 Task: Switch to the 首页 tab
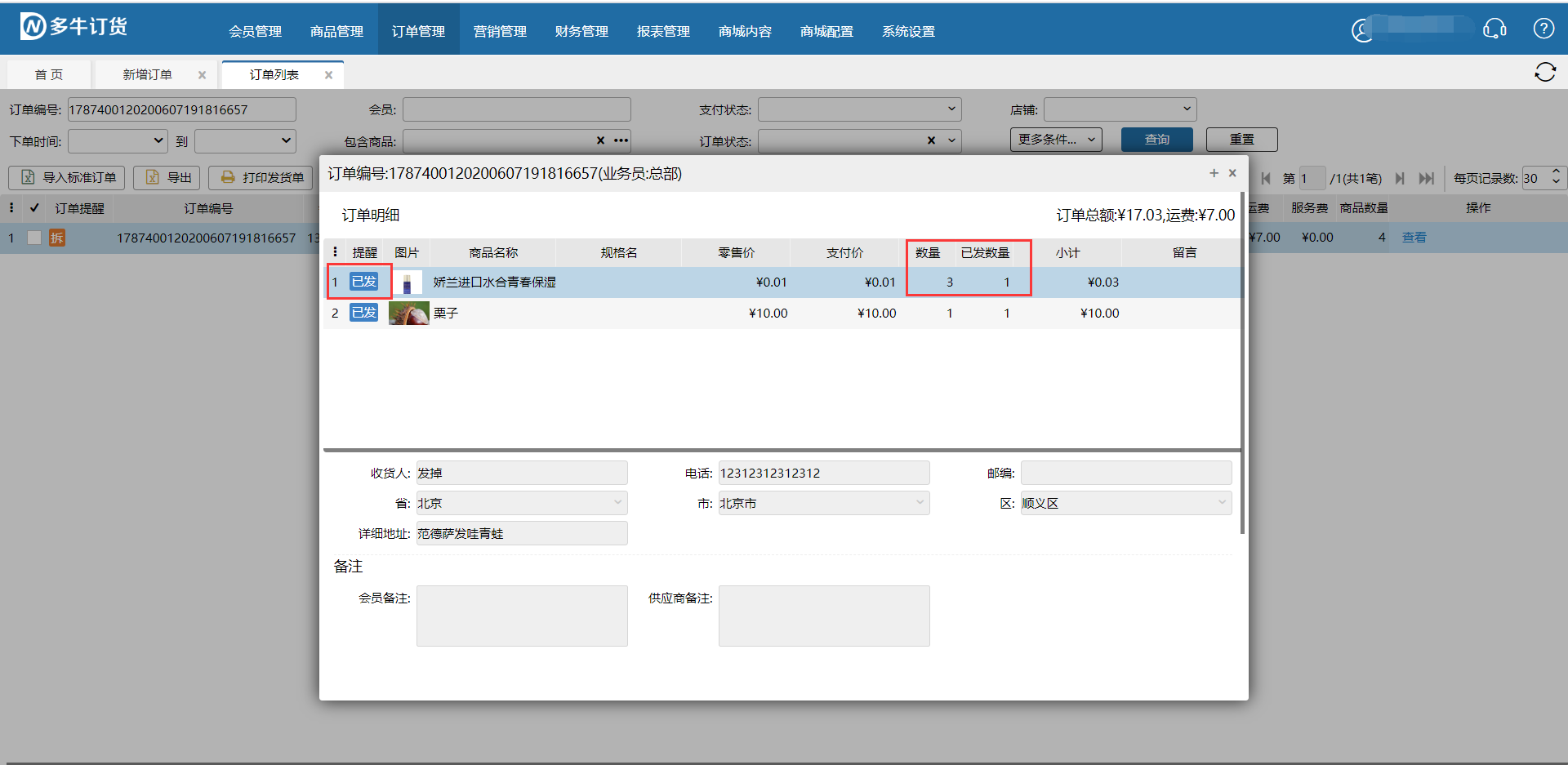point(49,74)
